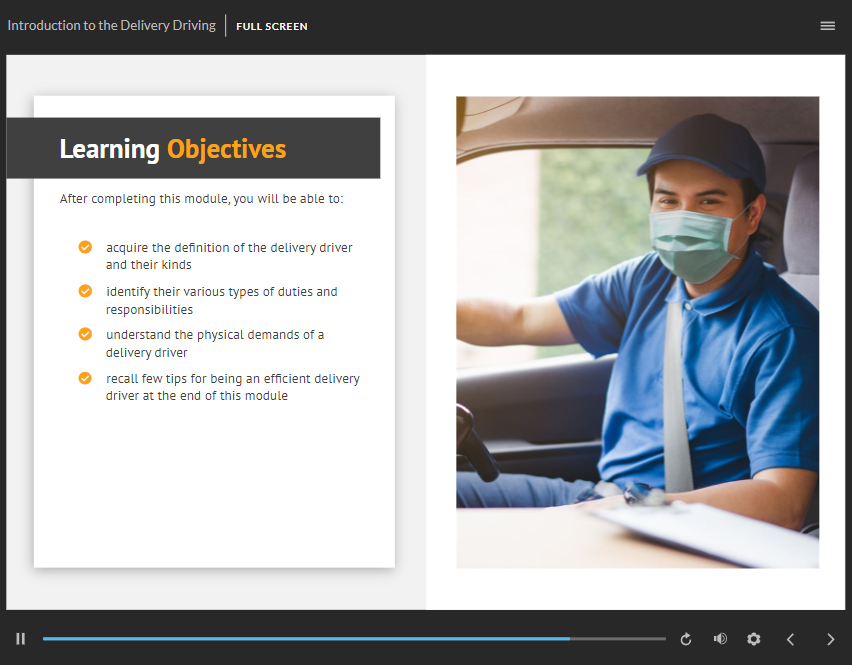Mute the audio with the speaker icon
The image size is (852, 665).
pos(720,639)
